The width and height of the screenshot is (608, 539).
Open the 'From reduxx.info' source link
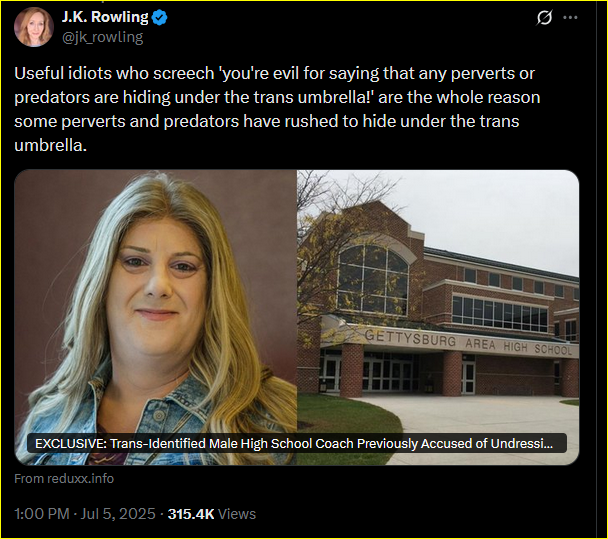[64, 479]
